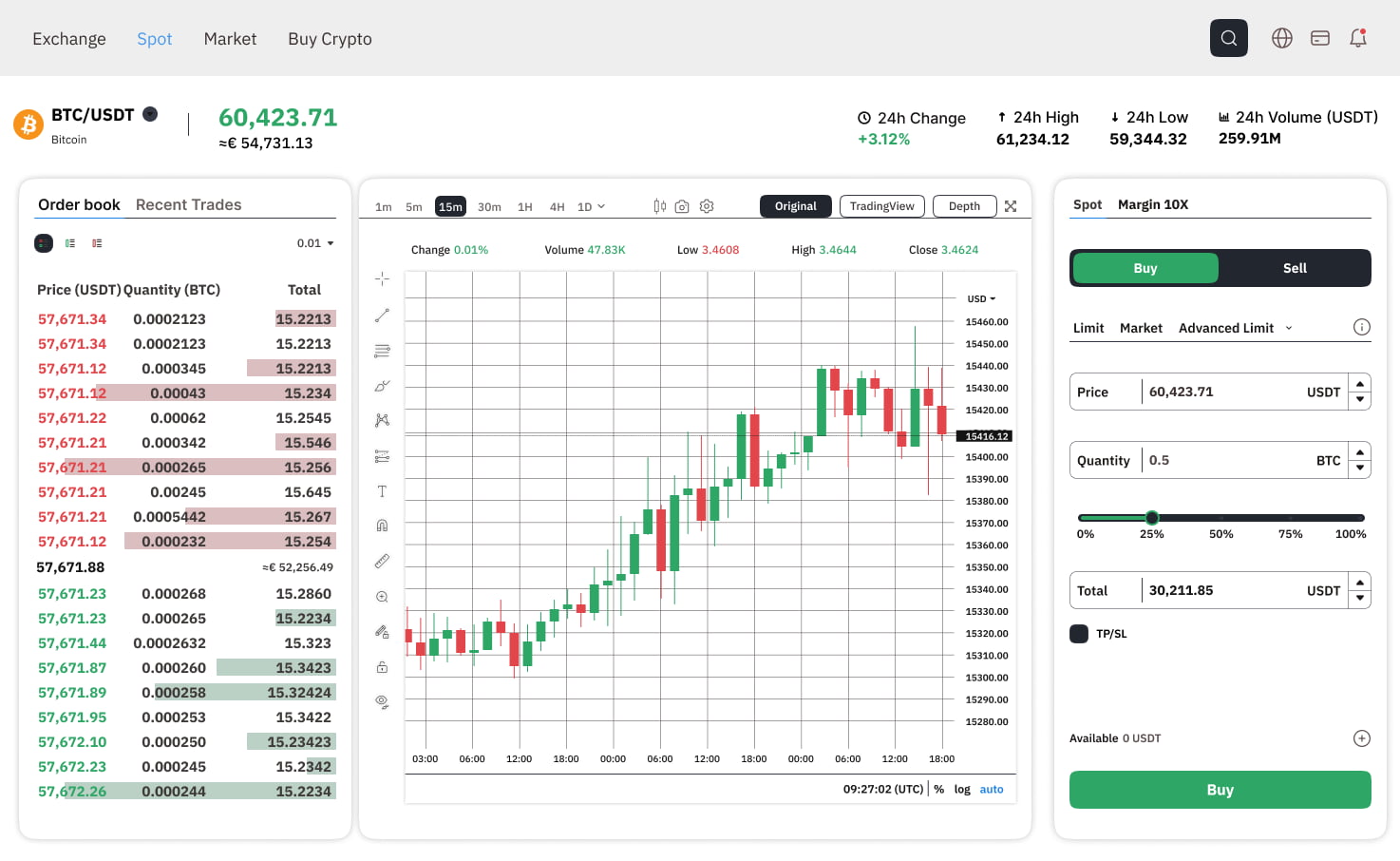Screen dimensions: 1400x861
Task: Open the Market page from the top navigation
Action: tap(230, 38)
